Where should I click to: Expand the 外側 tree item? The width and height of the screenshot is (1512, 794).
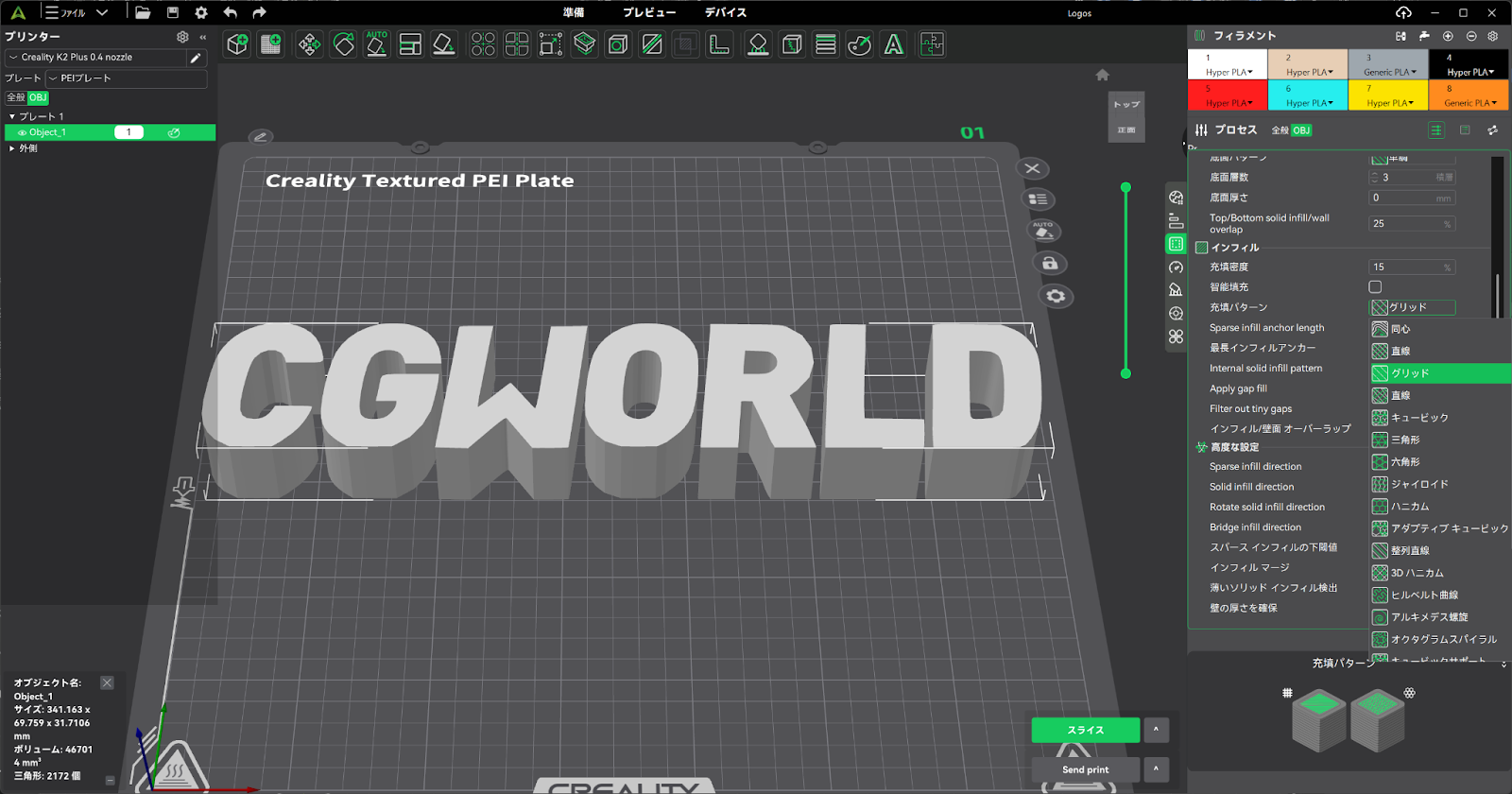click(x=12, y=148)
